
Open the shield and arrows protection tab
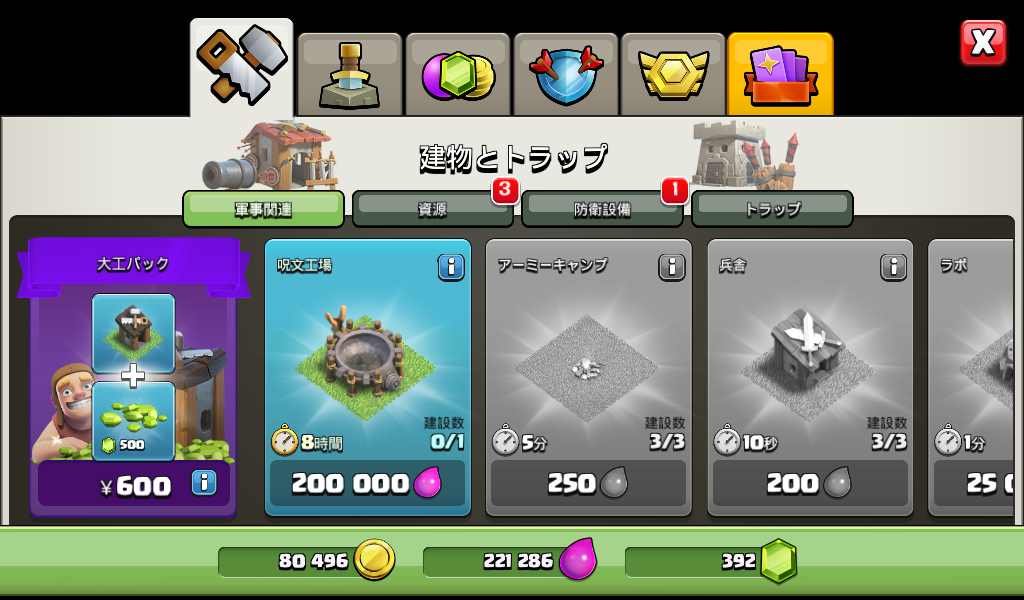point(566,74)
